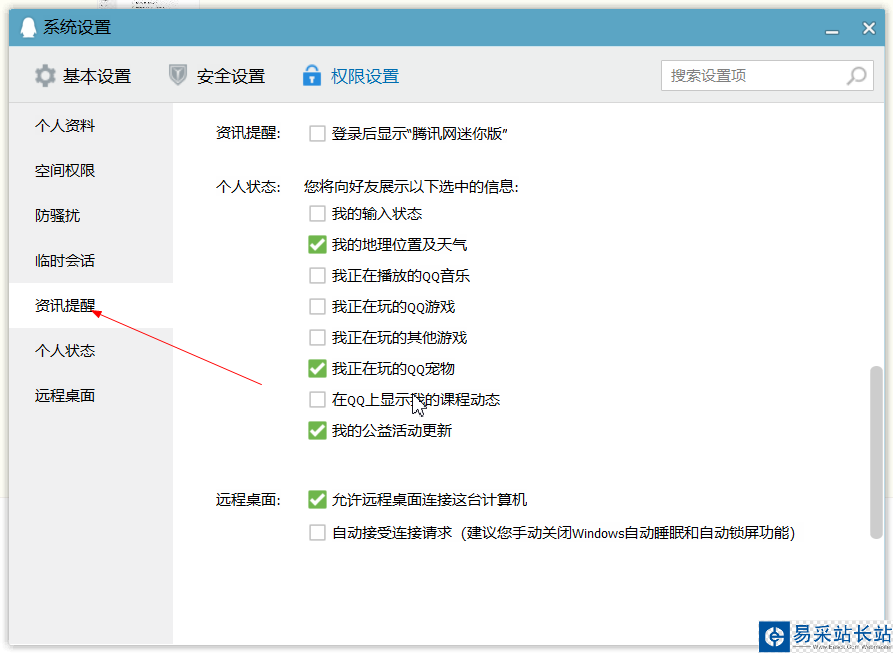Tick 我正在播放的QQ音乐 checkbox

317,276
